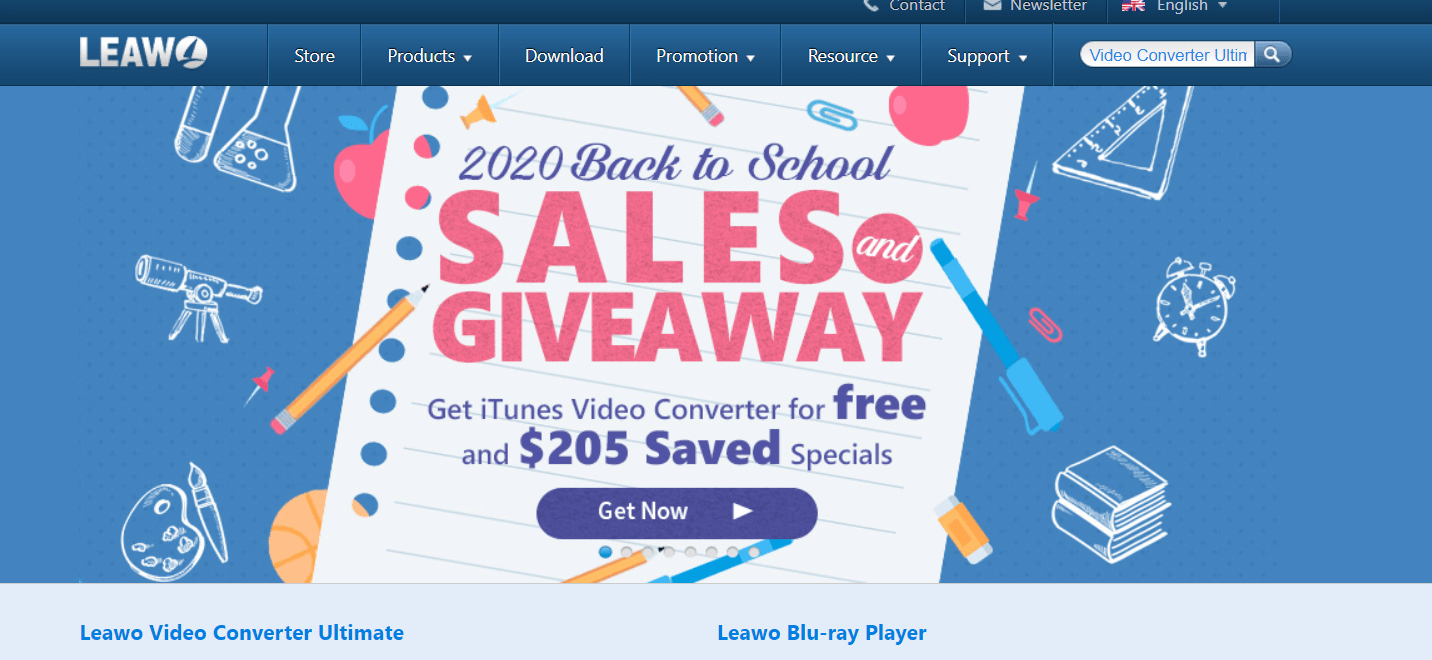Image resolution: width=1432 pixels, height=660 pixels.
Task: Select the last carousel slide dot
Action: pos(754,552)
